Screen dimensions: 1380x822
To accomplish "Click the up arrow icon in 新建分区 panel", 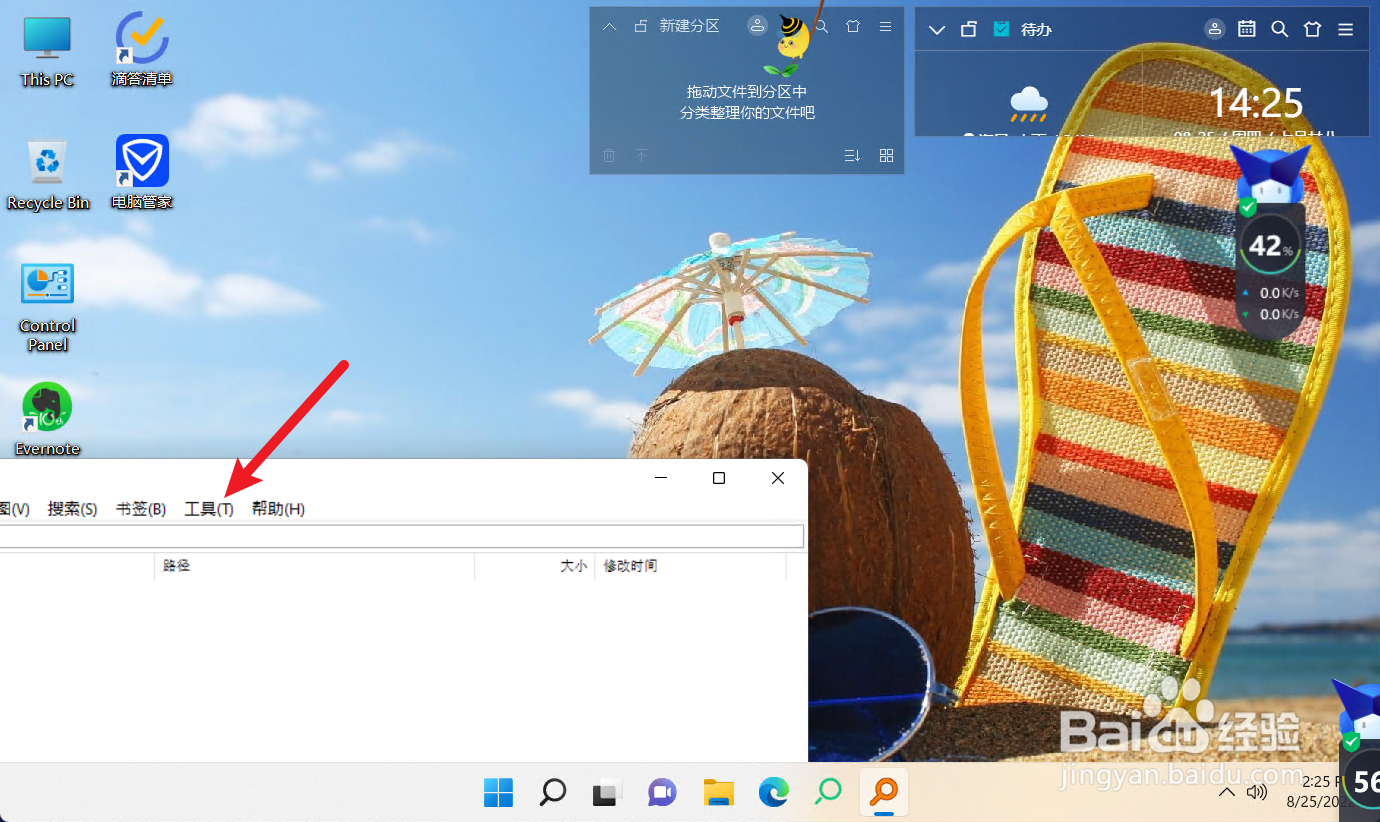I will click(642, 155).
